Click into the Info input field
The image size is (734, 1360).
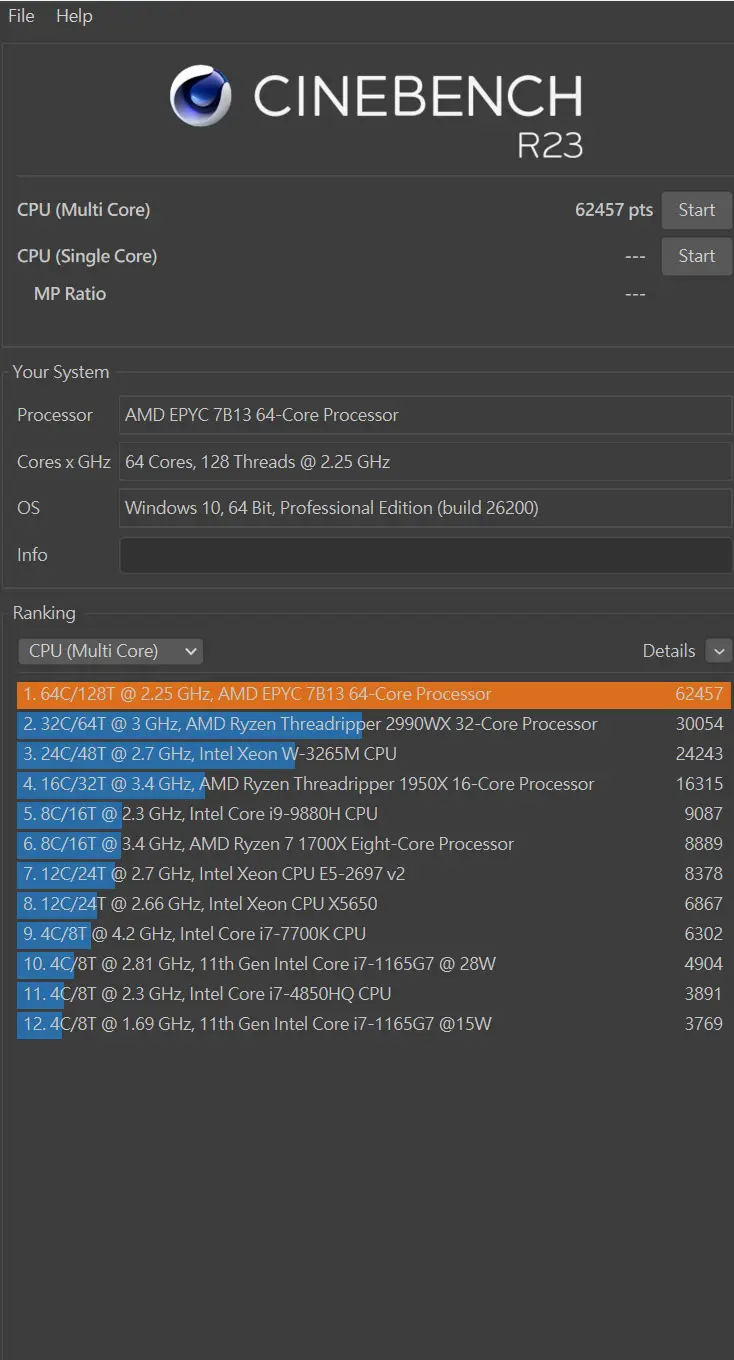pos(425,555)
